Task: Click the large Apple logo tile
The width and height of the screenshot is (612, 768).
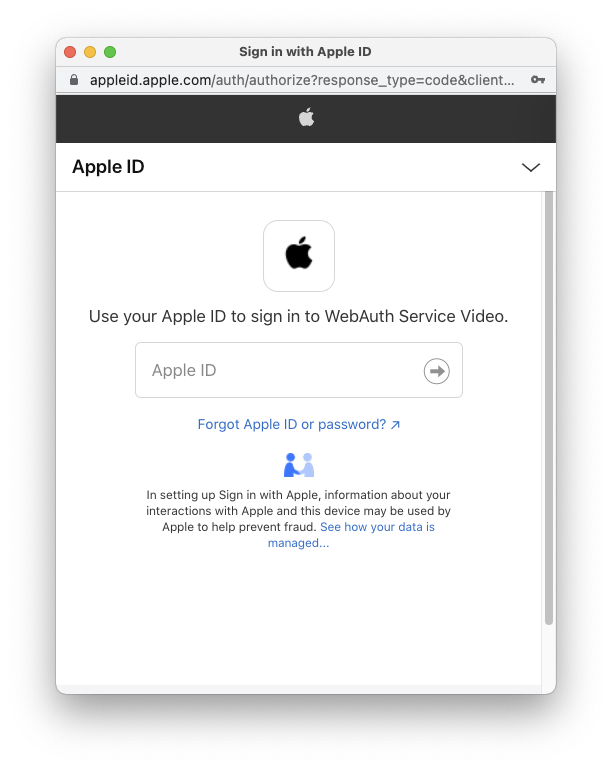Action: point(299,256)
